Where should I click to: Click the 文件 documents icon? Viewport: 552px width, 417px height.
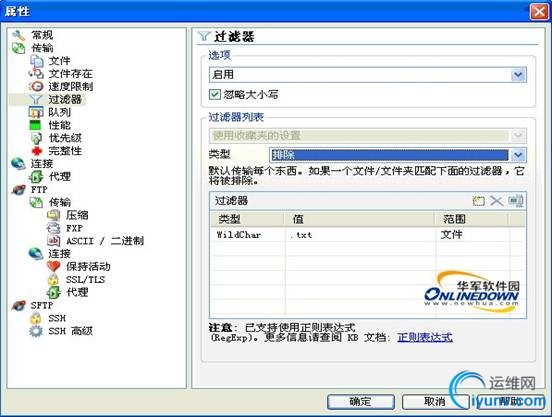(36, 61)
